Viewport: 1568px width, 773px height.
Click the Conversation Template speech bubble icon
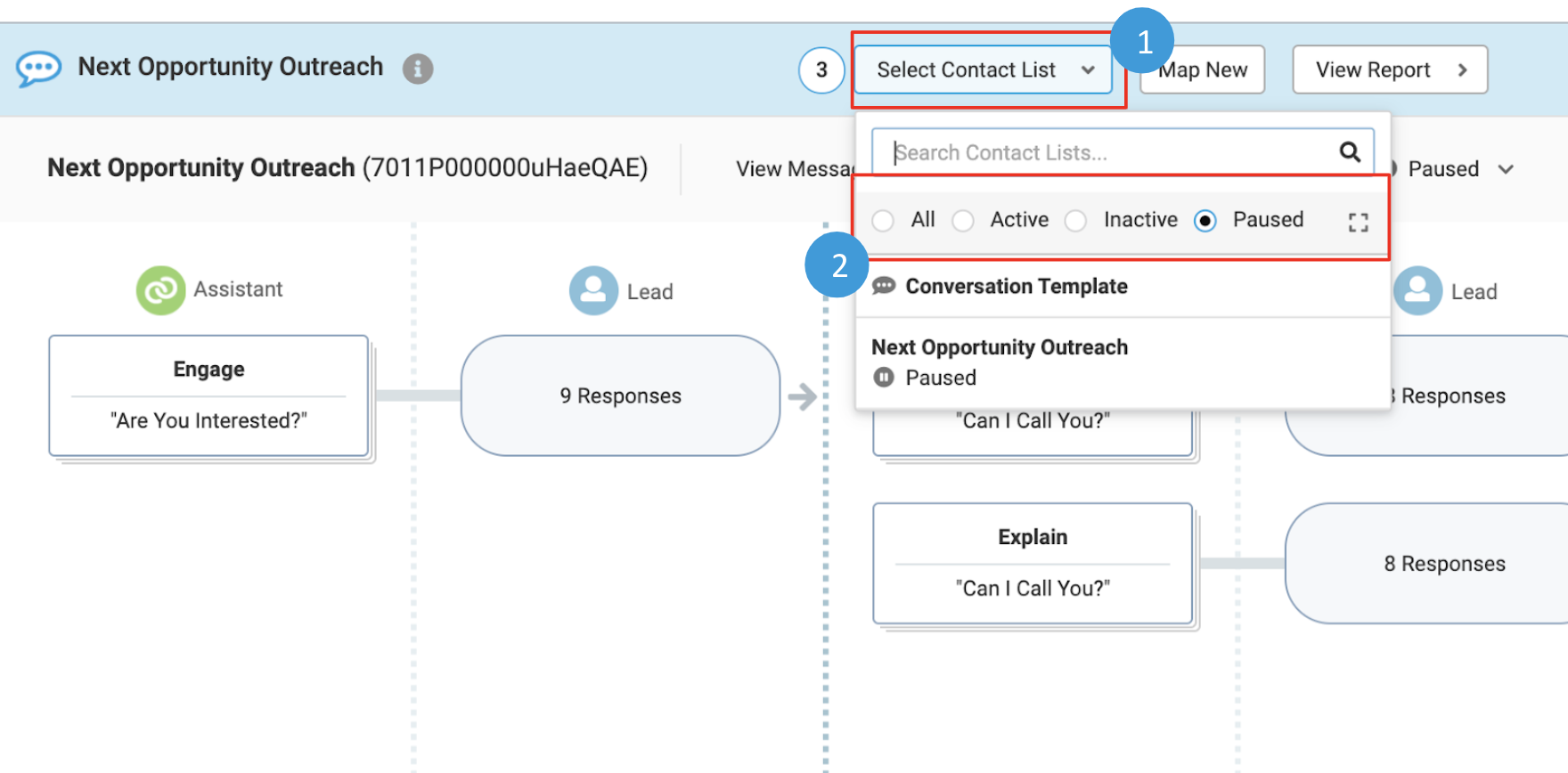[x=884, y=286]
